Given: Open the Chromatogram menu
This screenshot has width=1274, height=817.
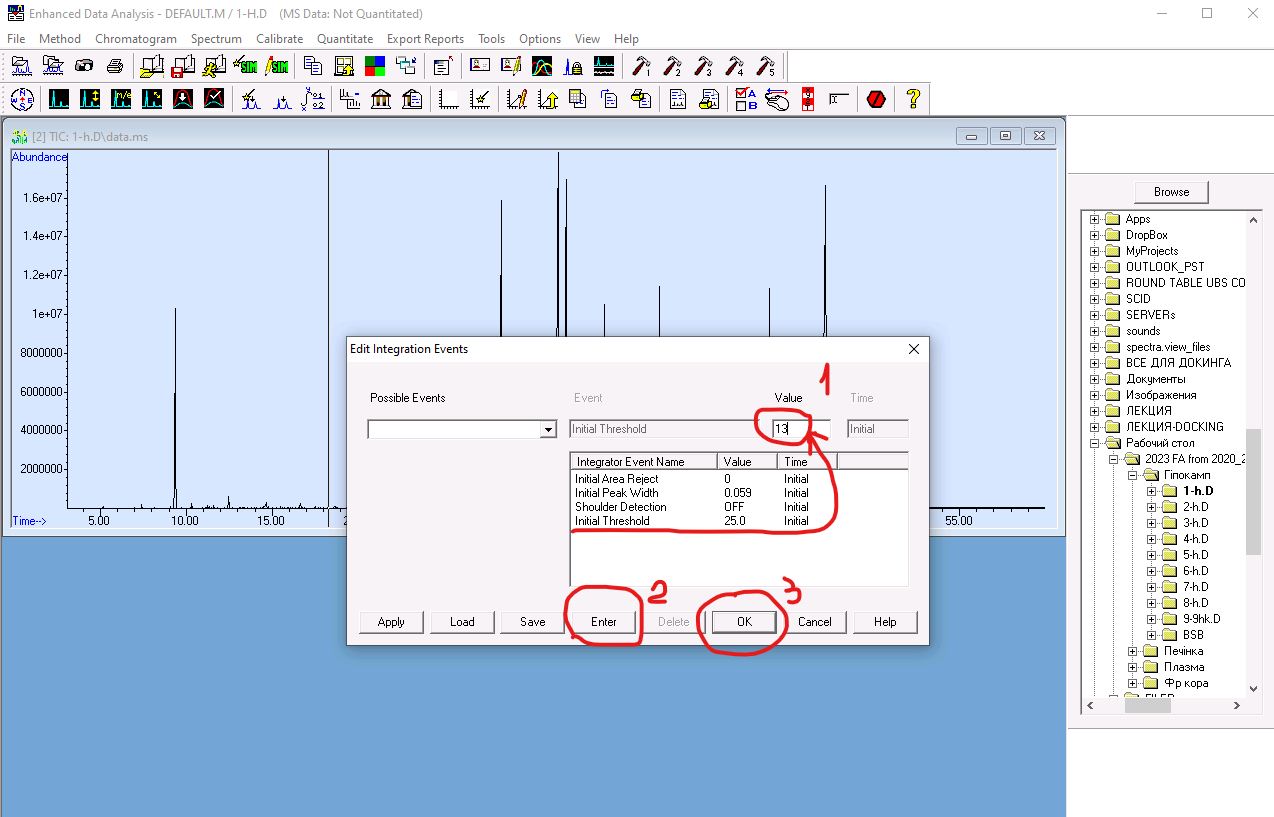Looking at the screenshot, I should 135,39.
